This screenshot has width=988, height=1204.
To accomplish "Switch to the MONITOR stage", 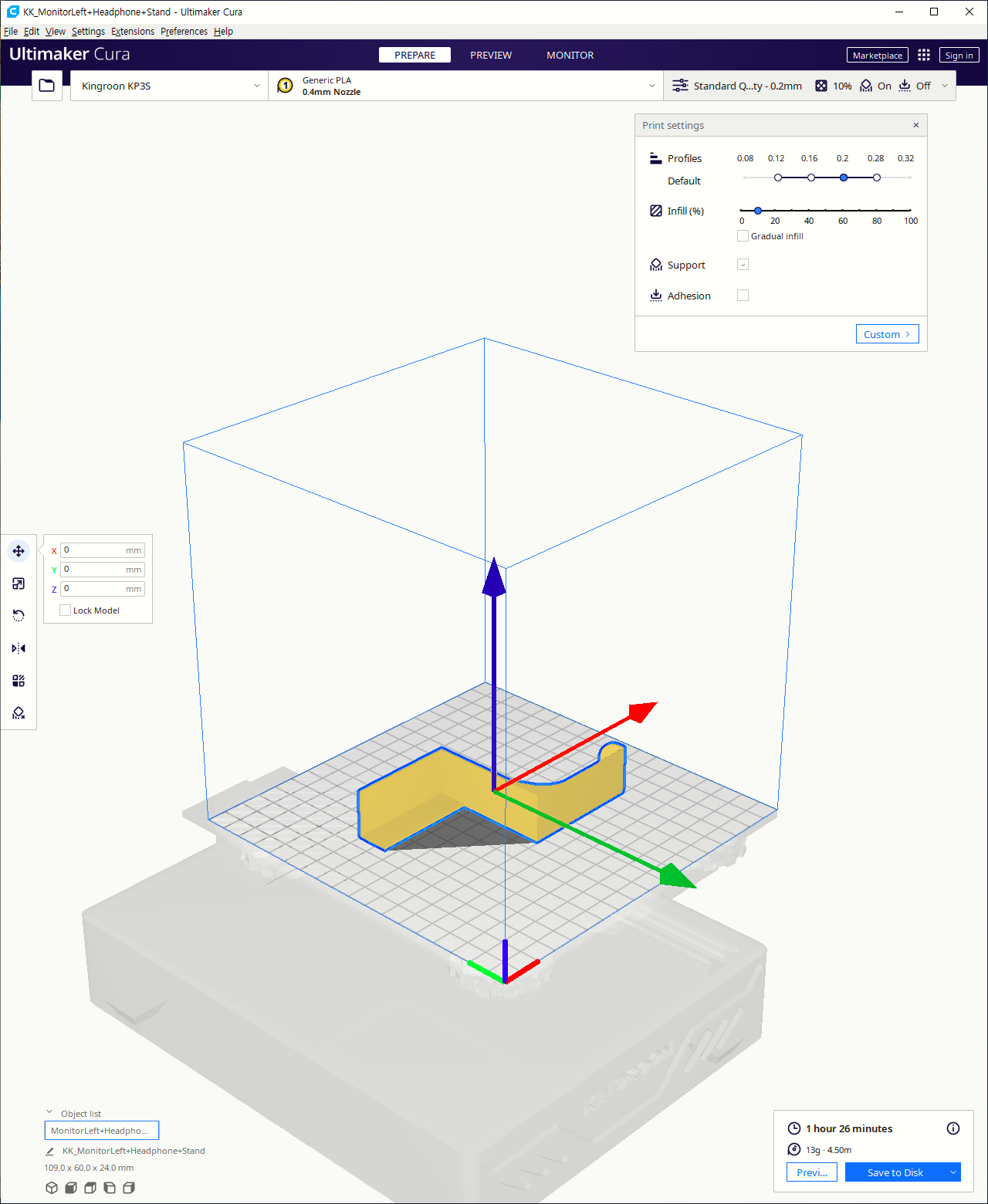I will (x=570, y=55).
